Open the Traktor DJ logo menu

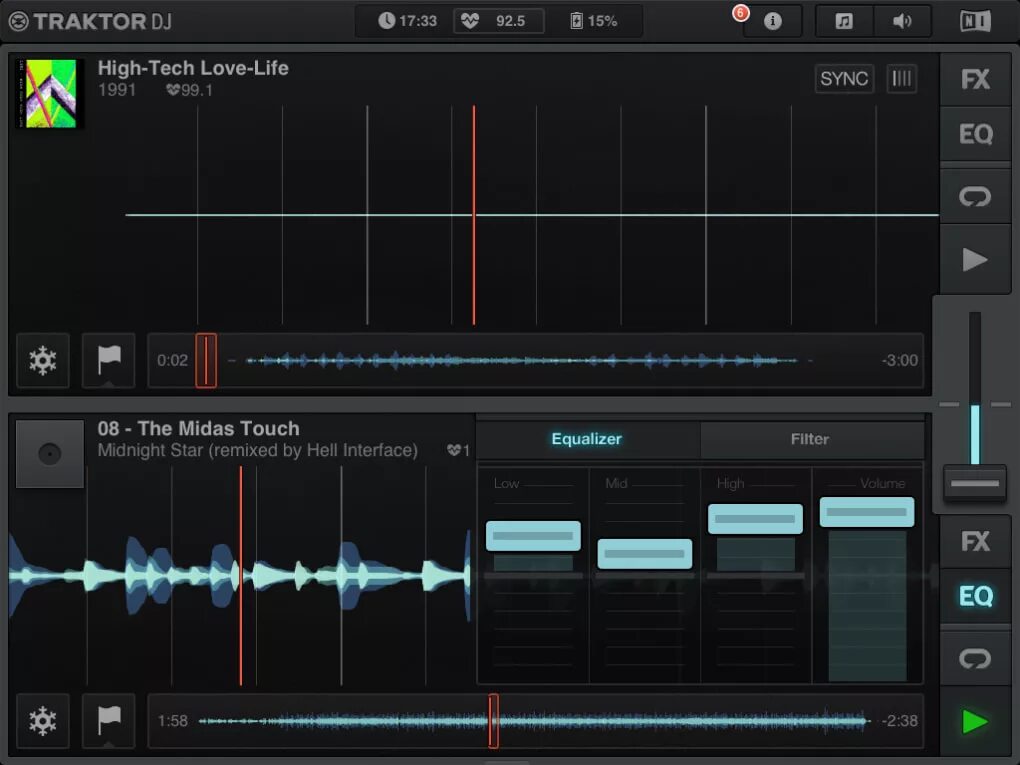90,21
